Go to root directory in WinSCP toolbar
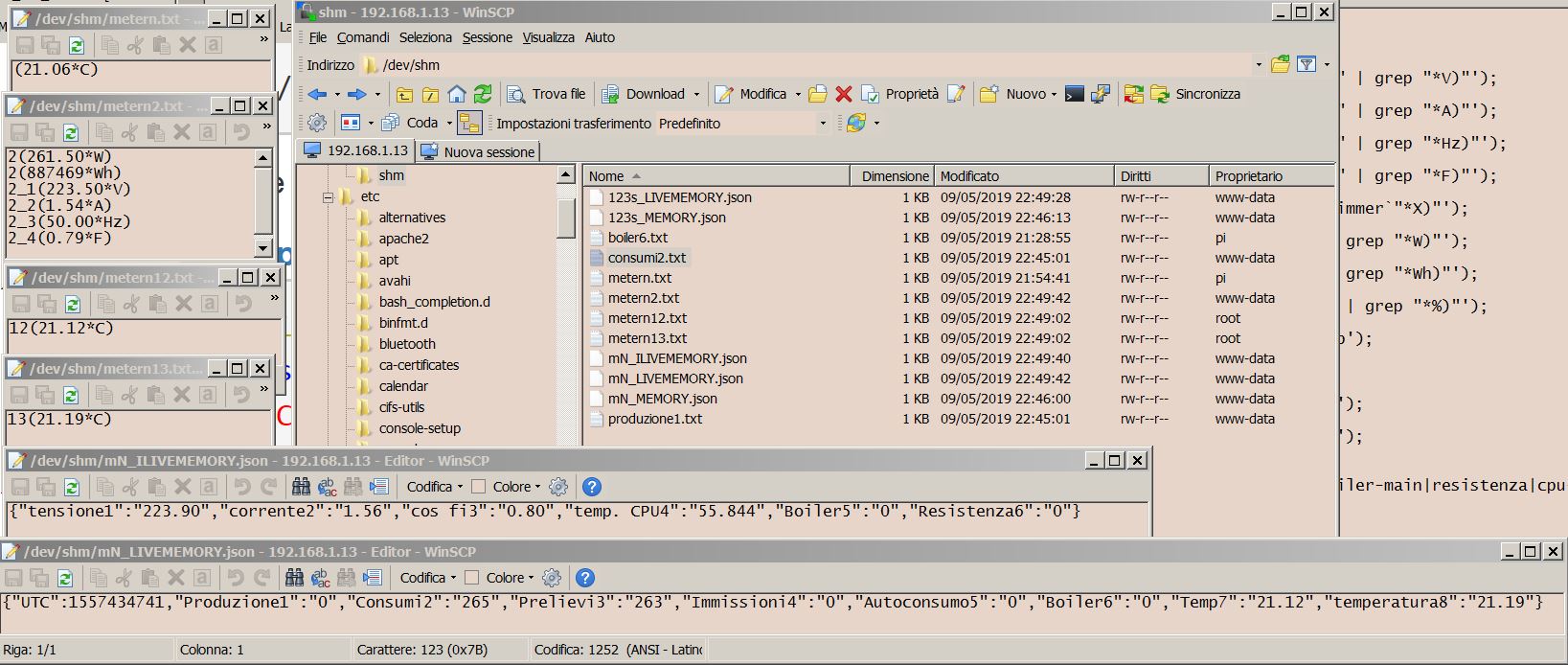This screenshot has height=665, width=1568. [430, 94]
